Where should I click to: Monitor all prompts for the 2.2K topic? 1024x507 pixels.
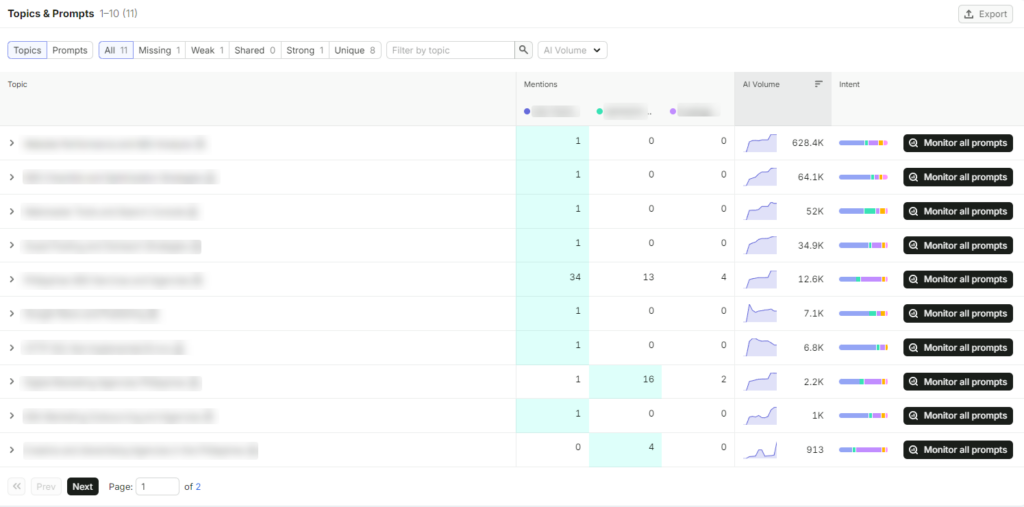tap(958, 382)
